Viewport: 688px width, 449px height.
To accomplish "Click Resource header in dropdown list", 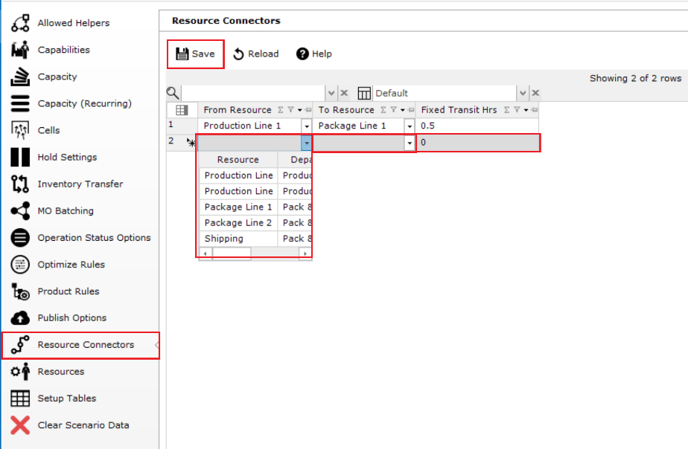I will (238, 159).
